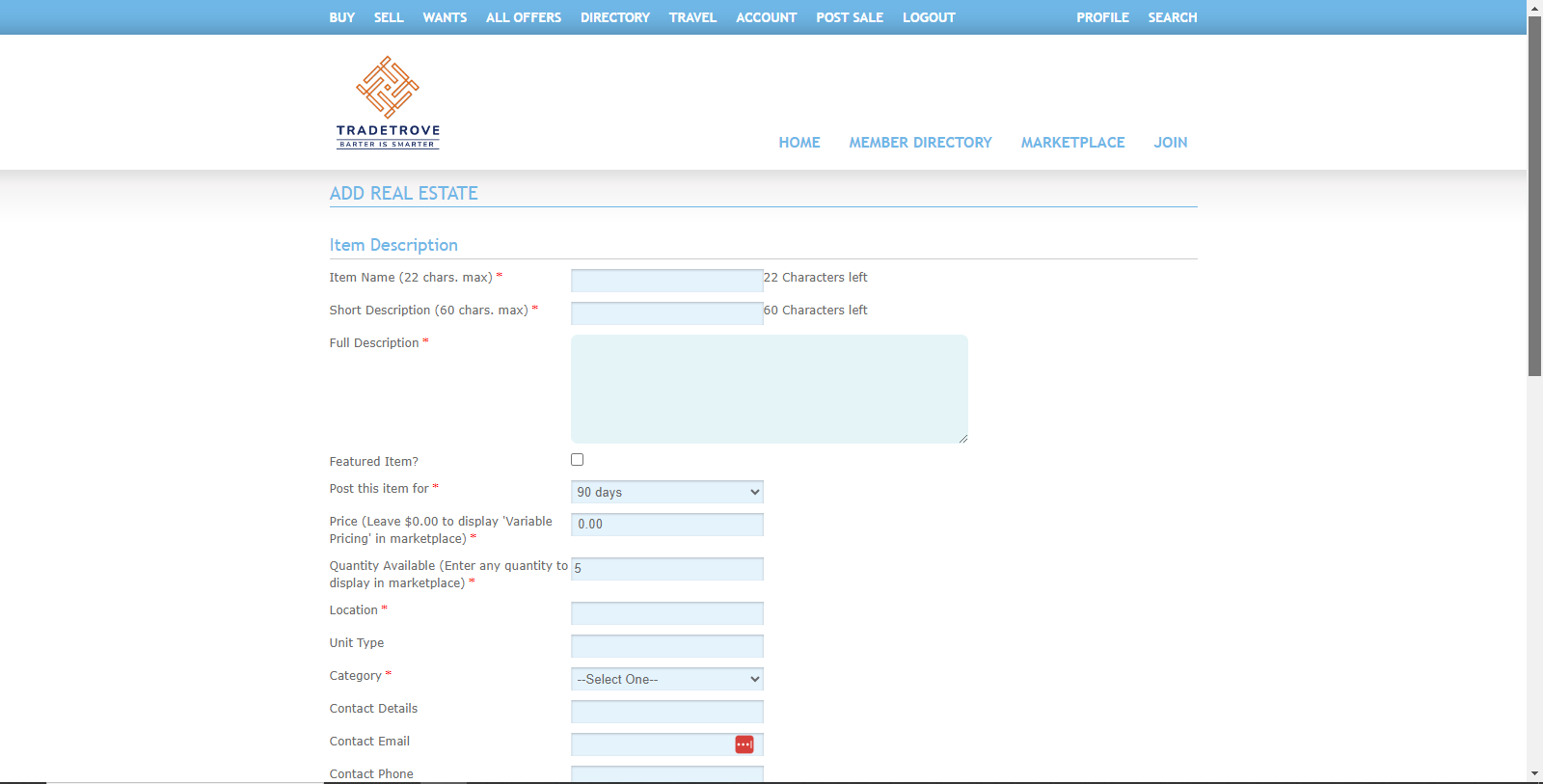
Task: Go to ALL OFFERS in top menu
Action: 523,17
